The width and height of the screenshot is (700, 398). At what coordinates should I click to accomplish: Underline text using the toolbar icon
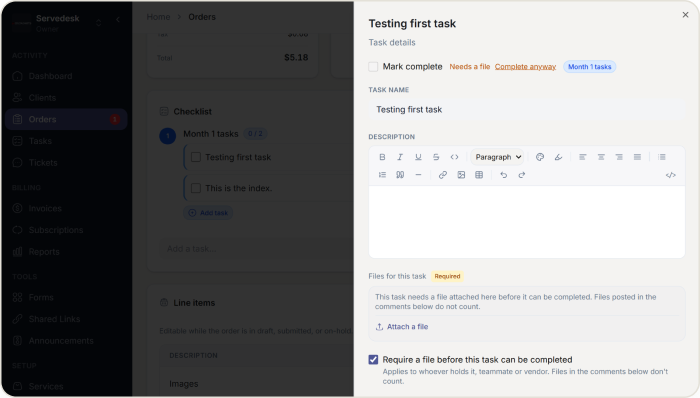418,157
